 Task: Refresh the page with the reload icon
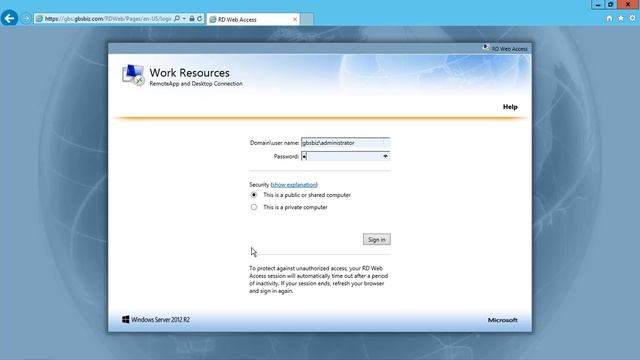[x=200, y=19]
